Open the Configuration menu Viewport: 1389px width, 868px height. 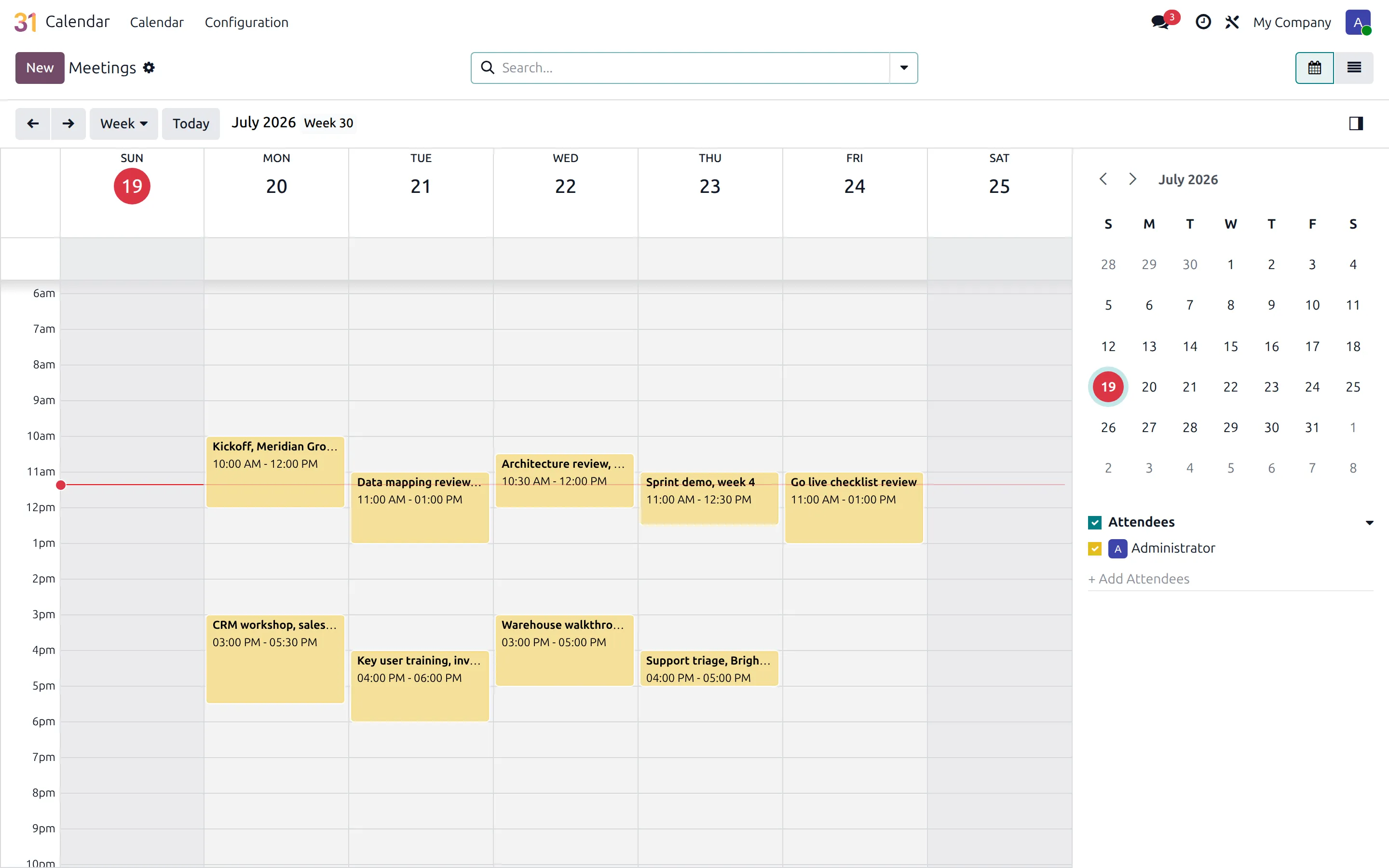coord(246,22)
